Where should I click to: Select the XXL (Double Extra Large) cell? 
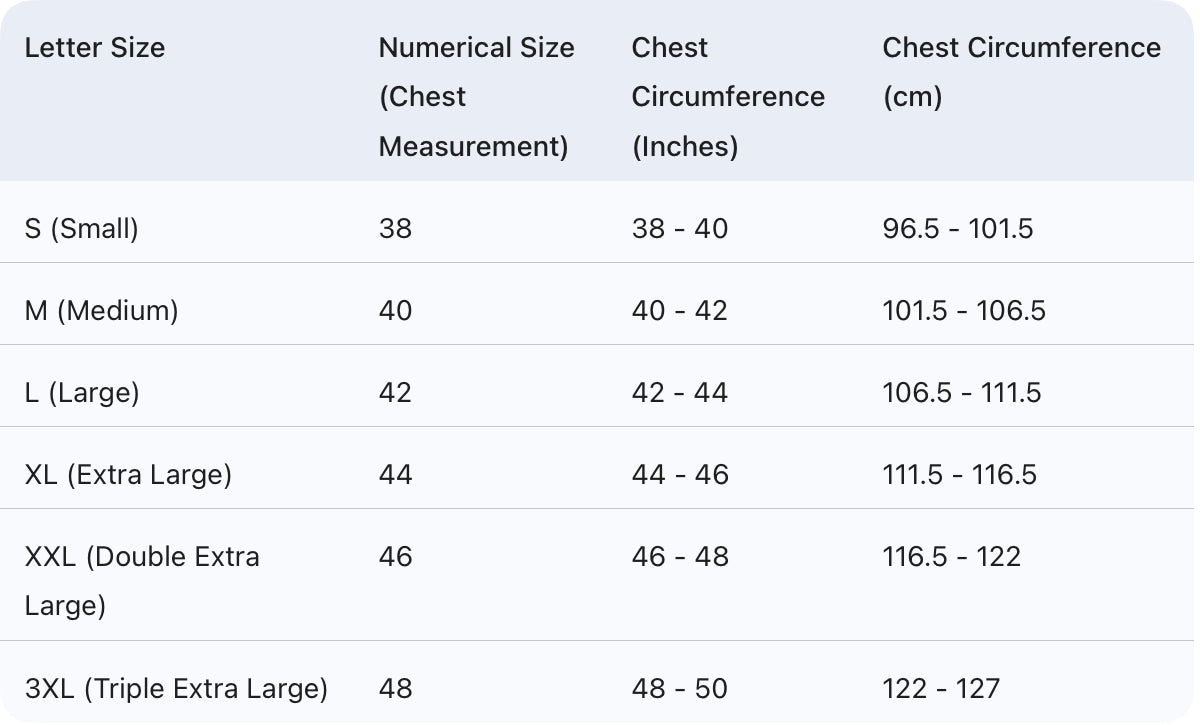pos(142,581)
